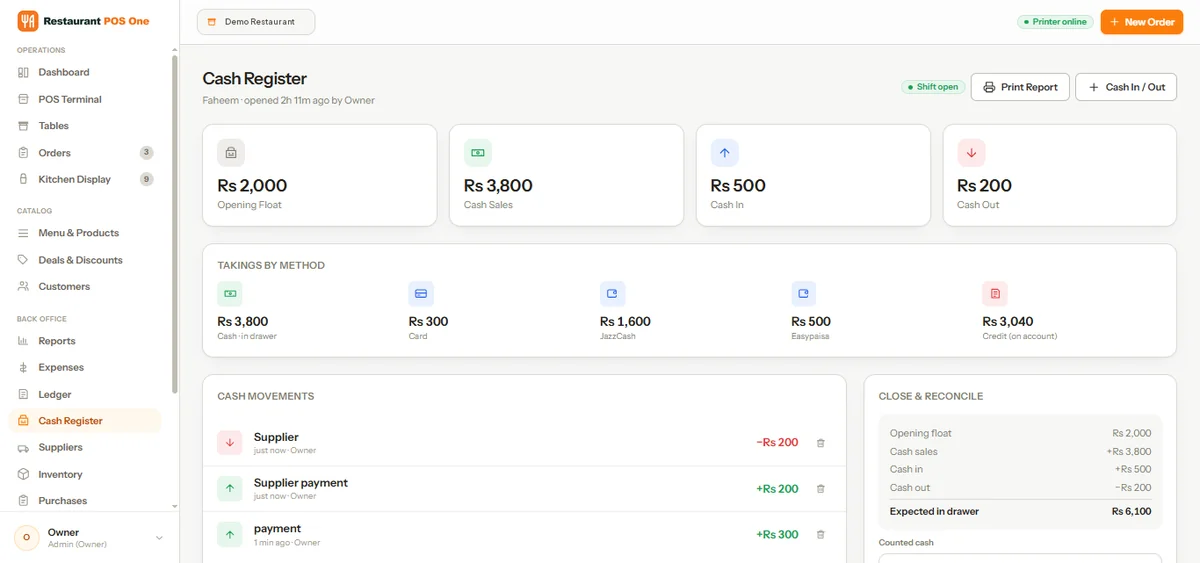Click the Close & Reconcile heading
The image size is (1200, 563).
pos(931,396)
